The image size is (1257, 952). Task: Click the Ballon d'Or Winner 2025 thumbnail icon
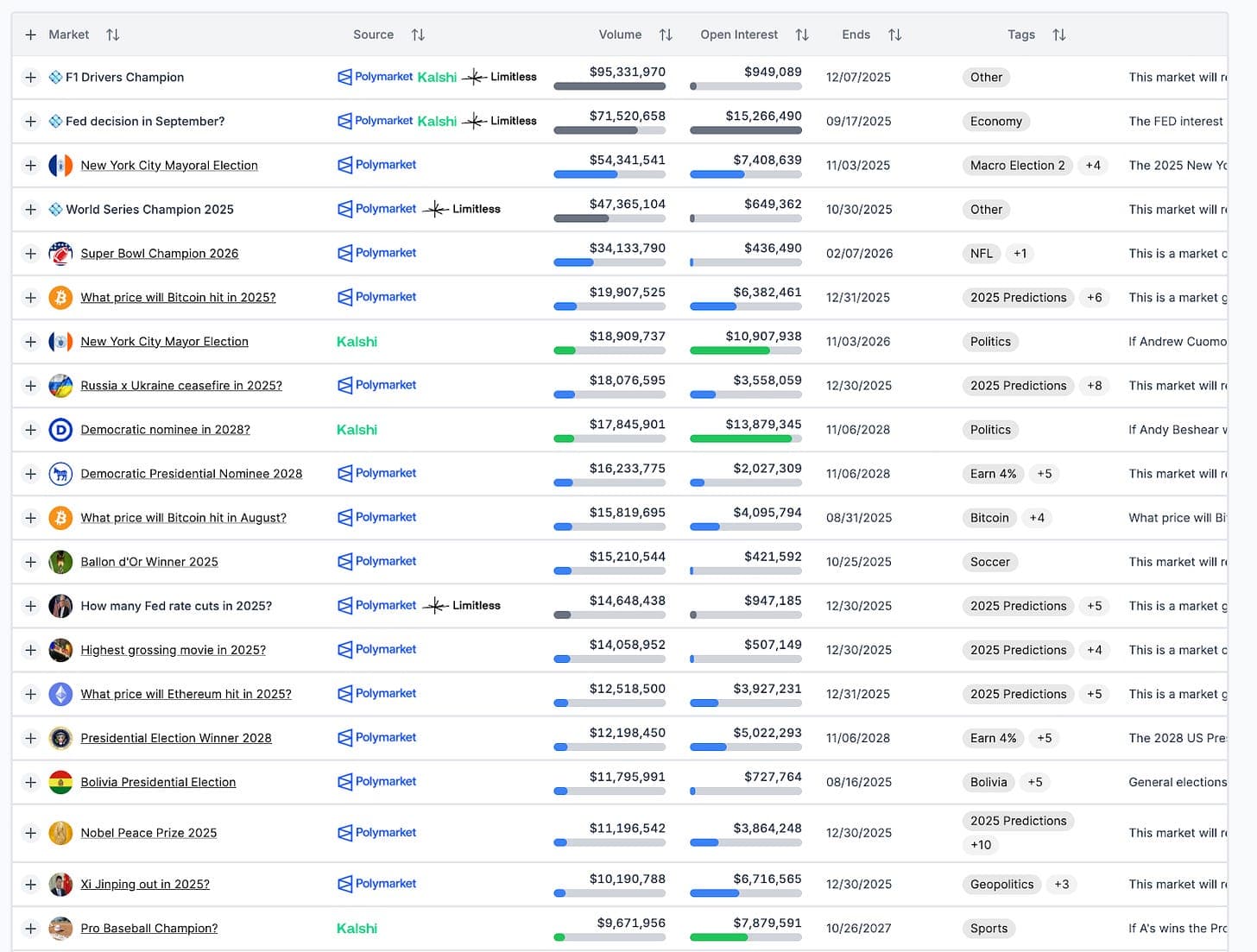coord(60,562)
